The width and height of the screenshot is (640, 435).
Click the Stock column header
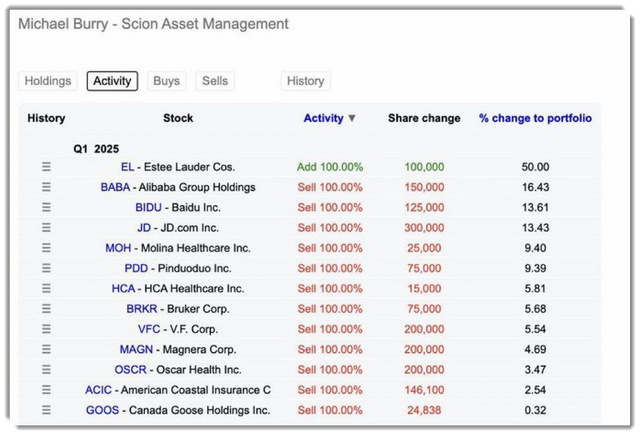(178, 118)
